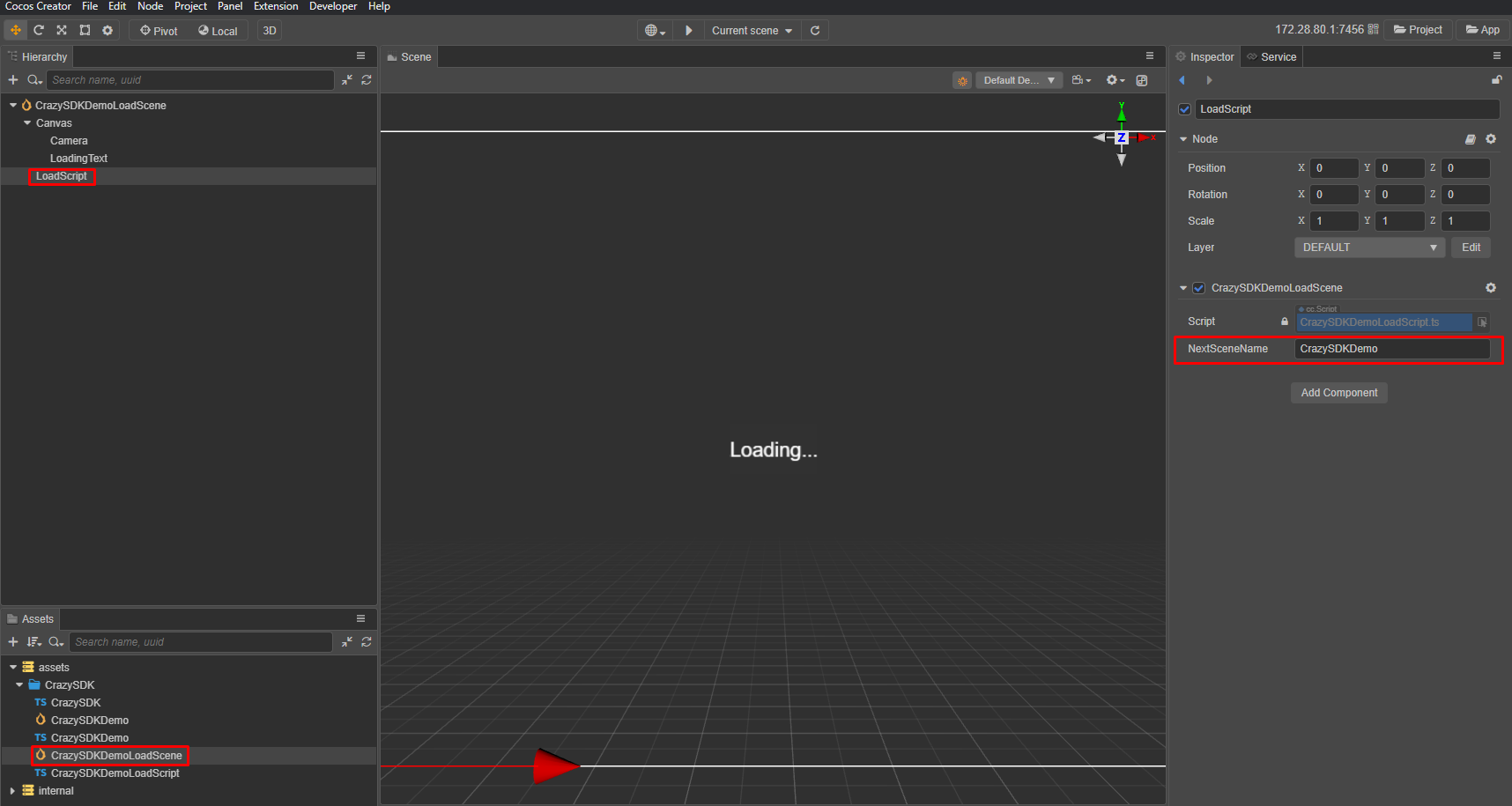Open the Extension menu
The image size is (1512, 806).
click(x=276, y=6)
